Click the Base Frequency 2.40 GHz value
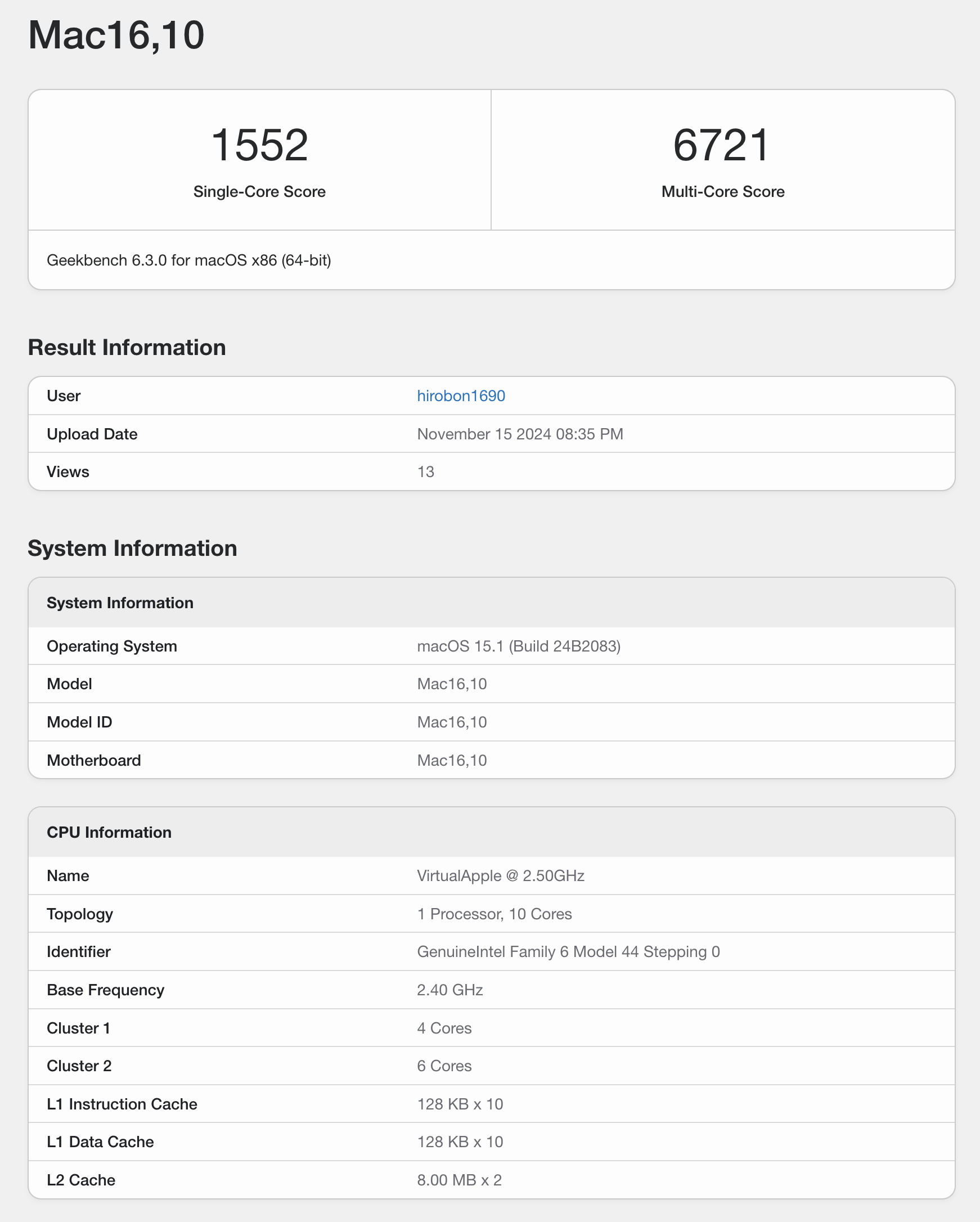980x1222 pixels. click(450, 990)
